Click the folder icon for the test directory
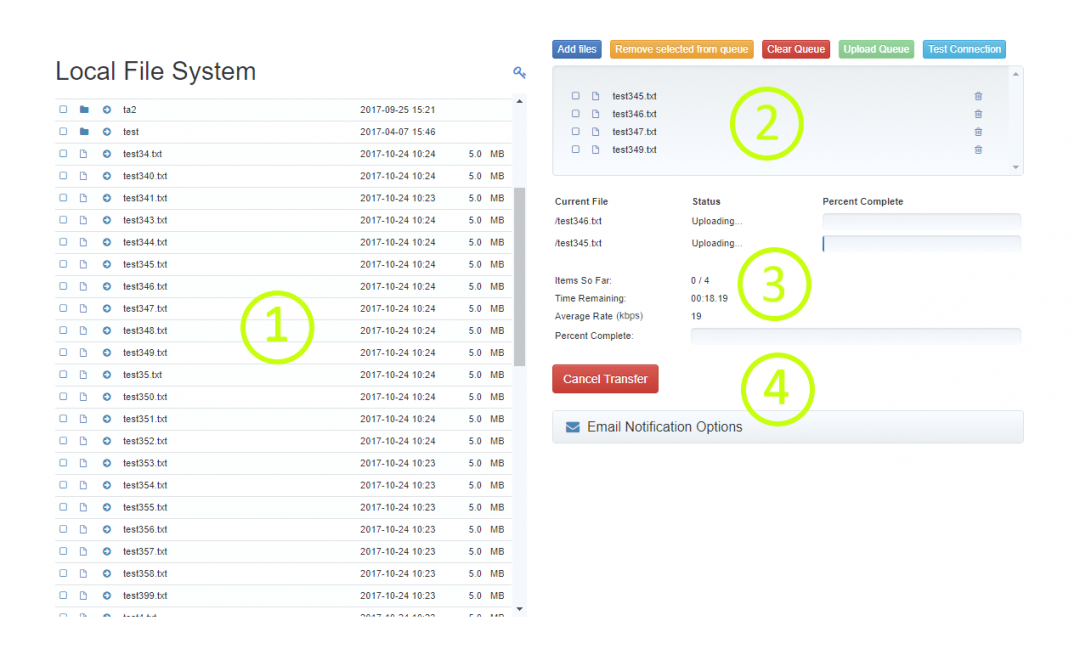Image resolution: width=1080 pixels, height=649 pixels. point(84,132)
